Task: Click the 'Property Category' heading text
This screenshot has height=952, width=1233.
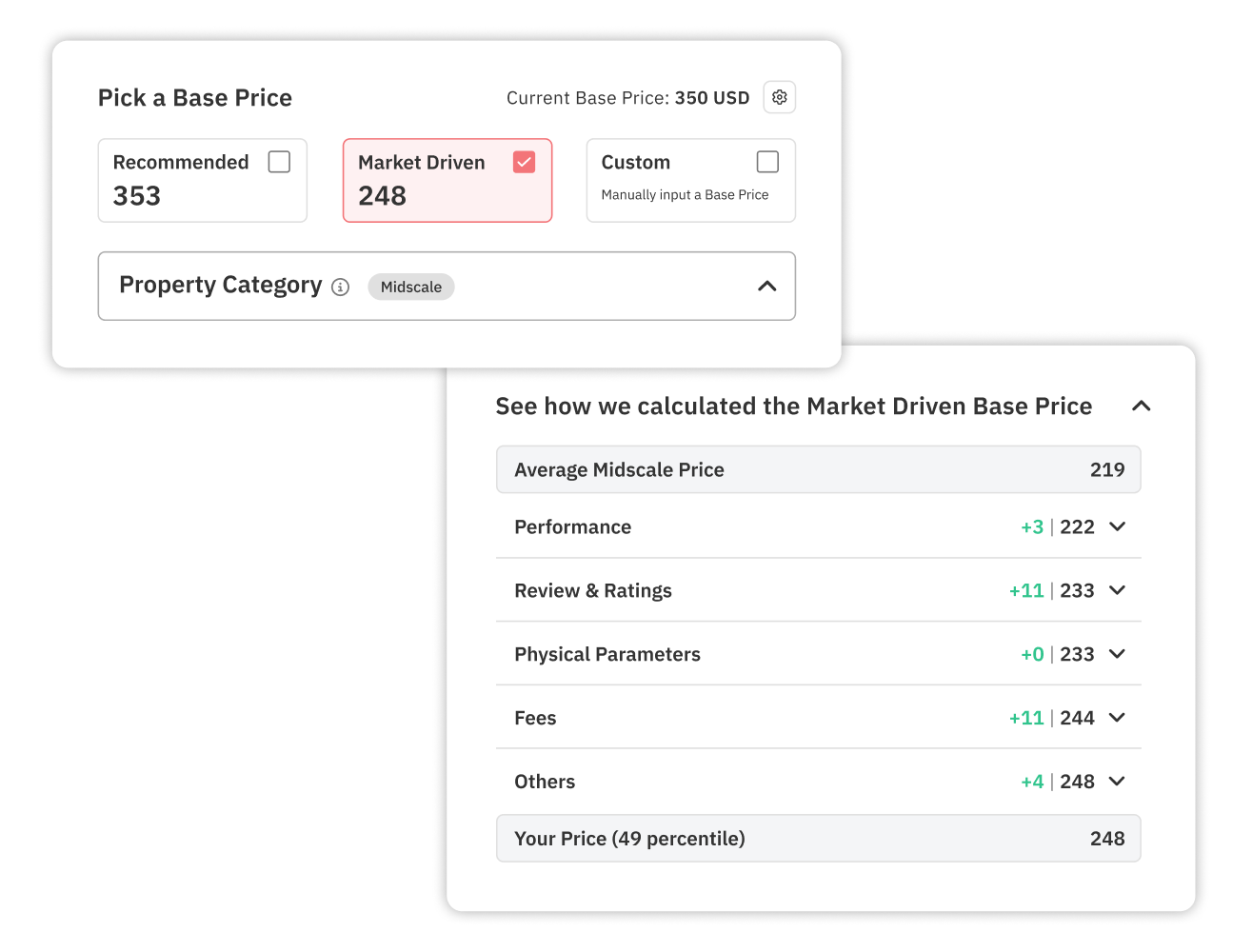Action: (x=221, y=286)
